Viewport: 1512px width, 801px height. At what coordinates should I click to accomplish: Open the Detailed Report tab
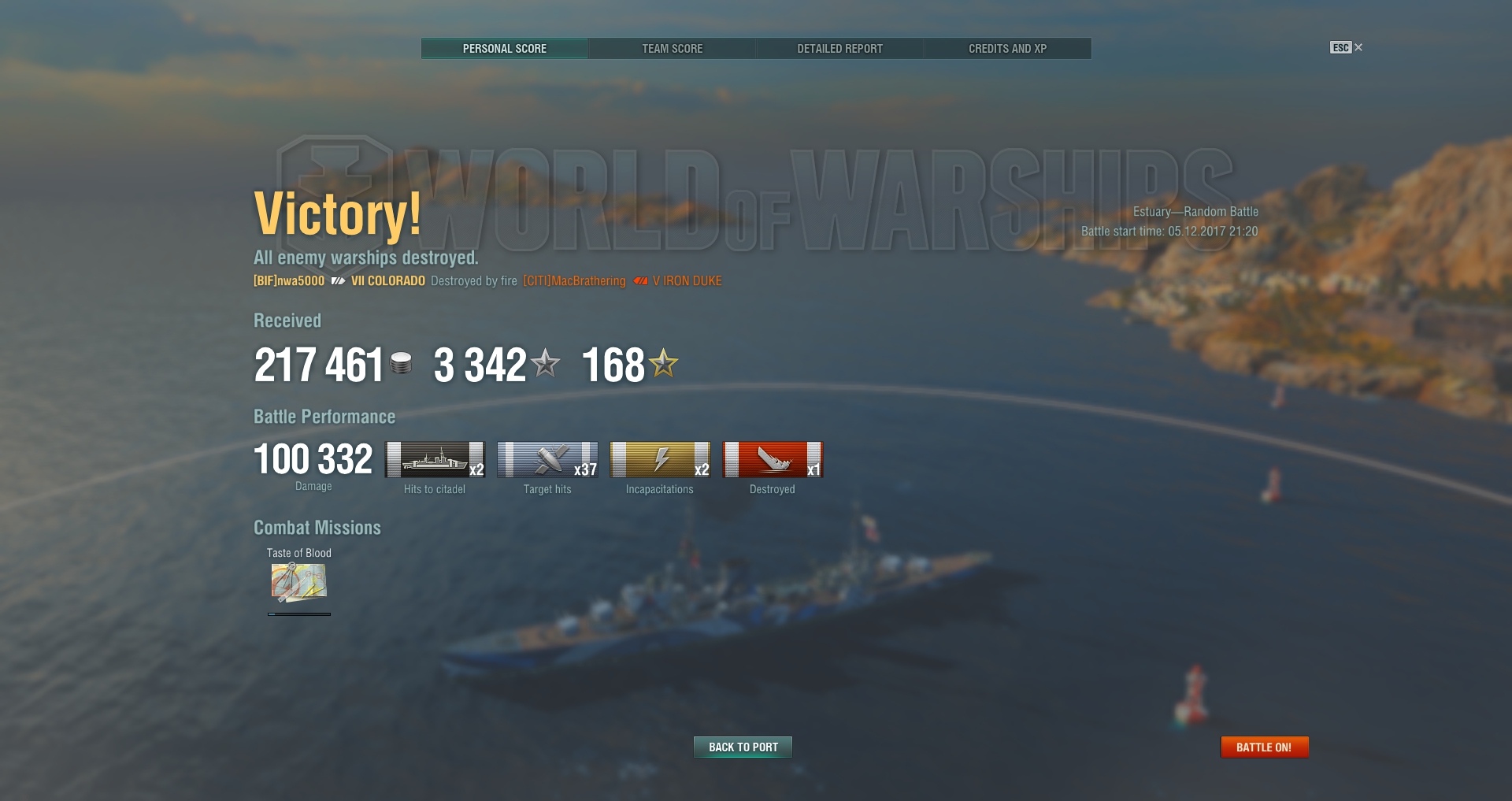(839, 49)
